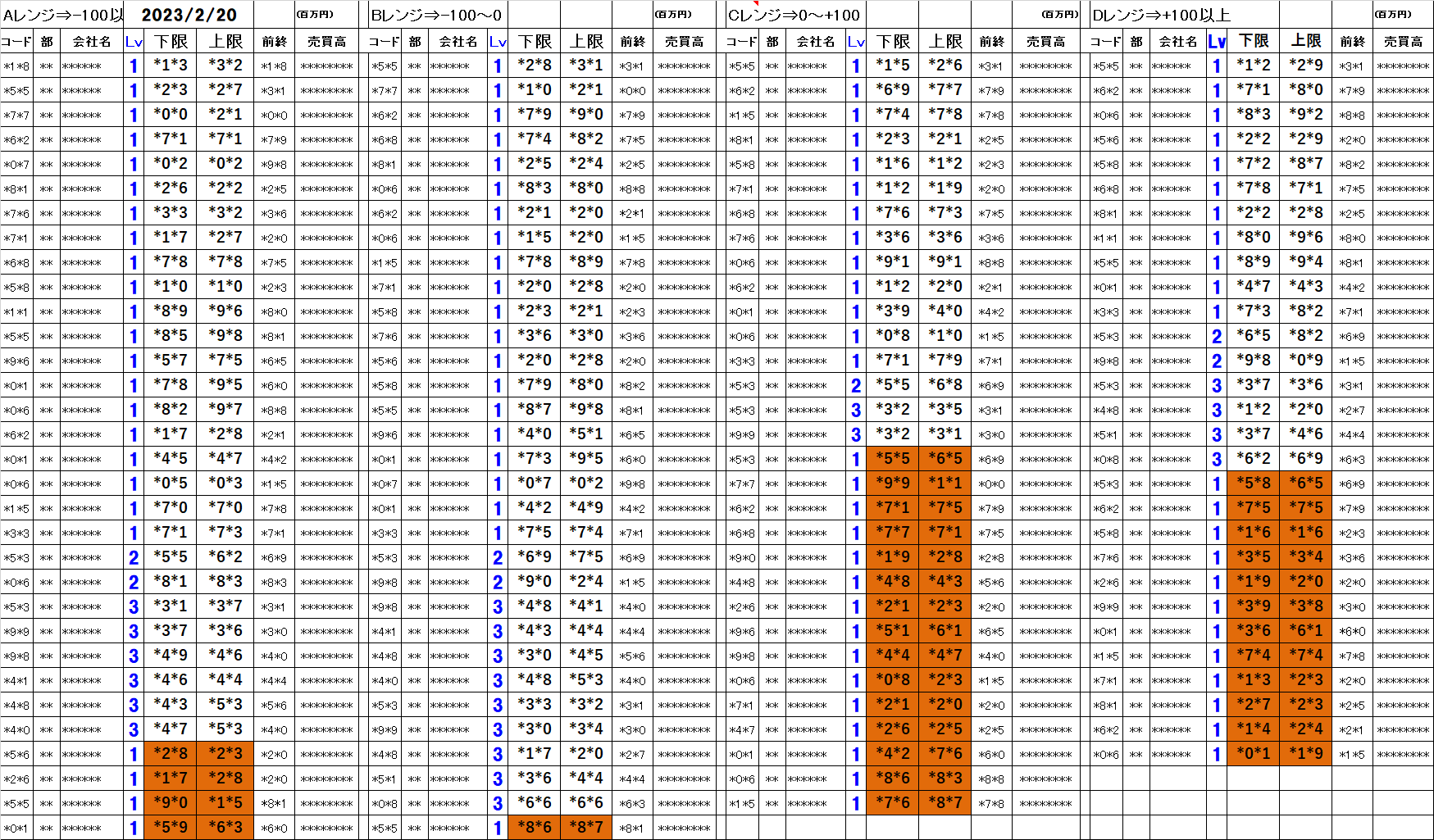The height and width of the screenshot is (840, 1434).
Task: Select orange *5*1 cell in C range 下限
Action: click(x=893, y=630)
